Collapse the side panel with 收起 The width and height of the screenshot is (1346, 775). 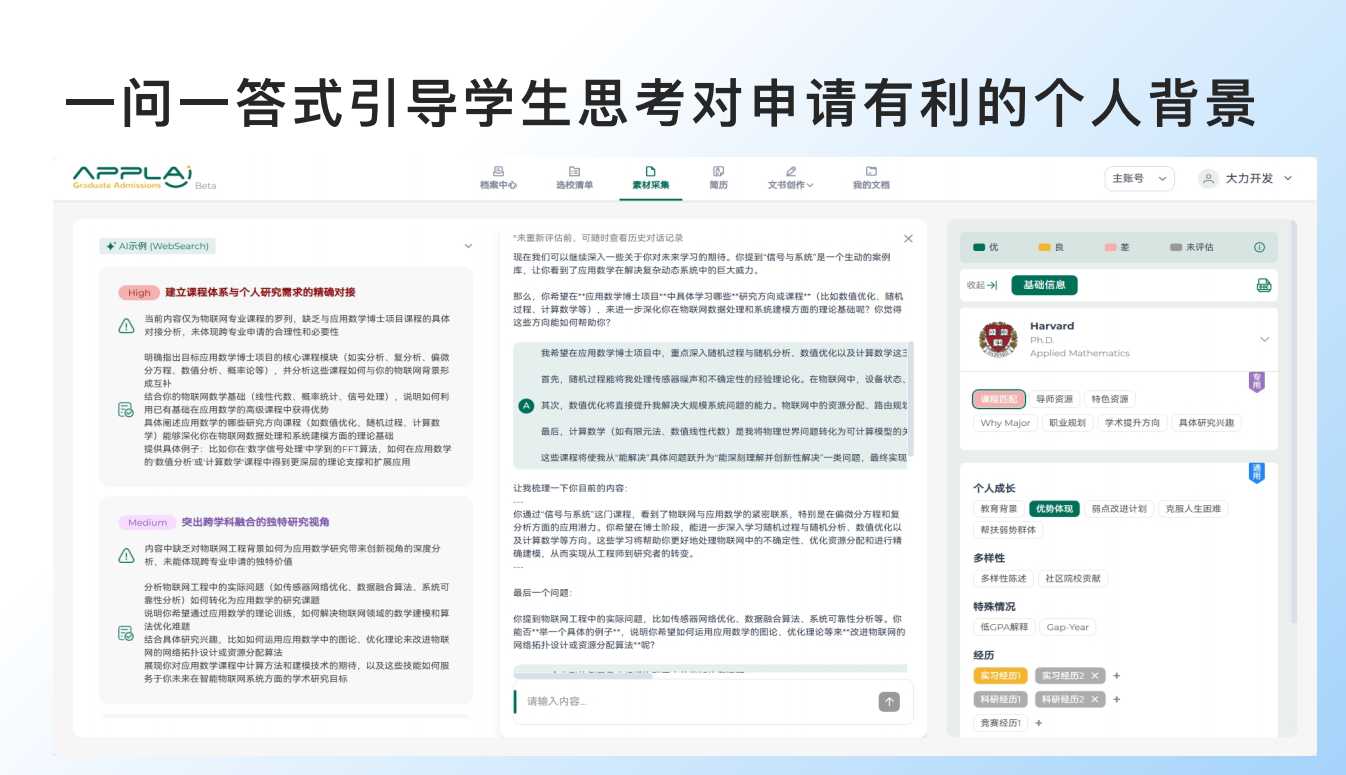(982, 286)
